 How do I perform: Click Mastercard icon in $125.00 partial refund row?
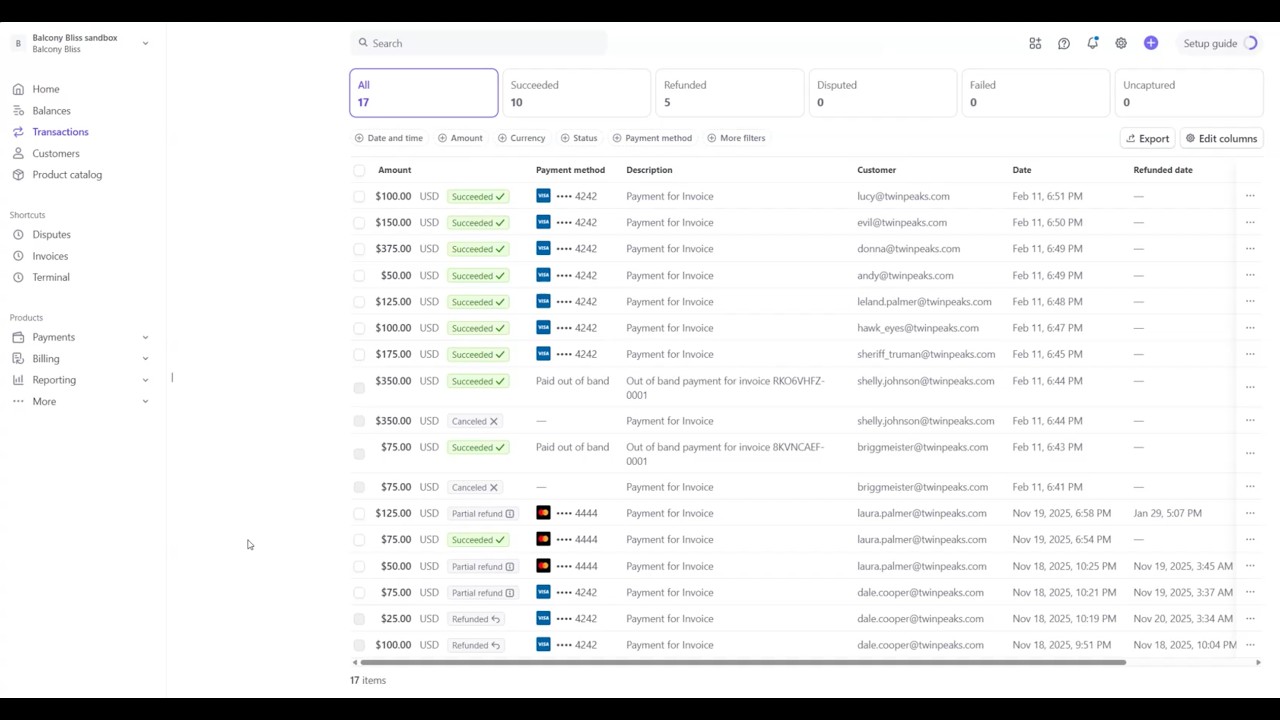pos(543,513)
